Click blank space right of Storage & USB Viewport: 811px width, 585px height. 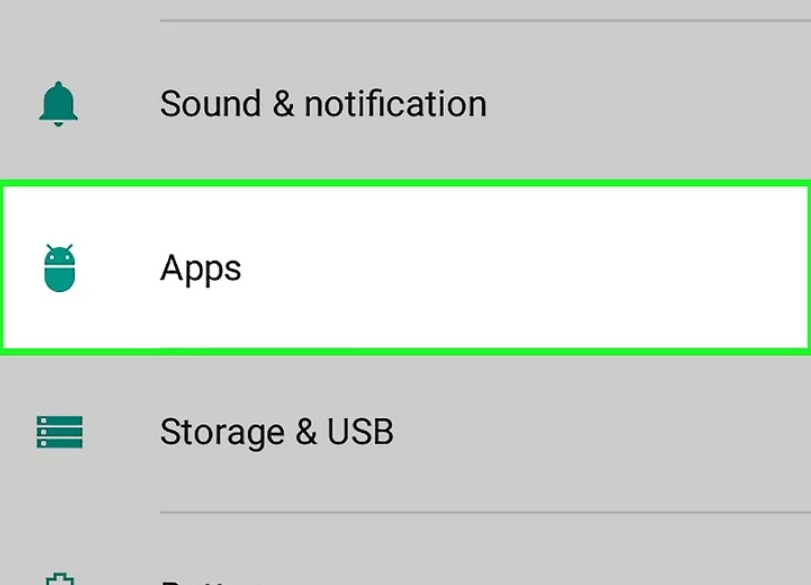[x=600, y=432]
